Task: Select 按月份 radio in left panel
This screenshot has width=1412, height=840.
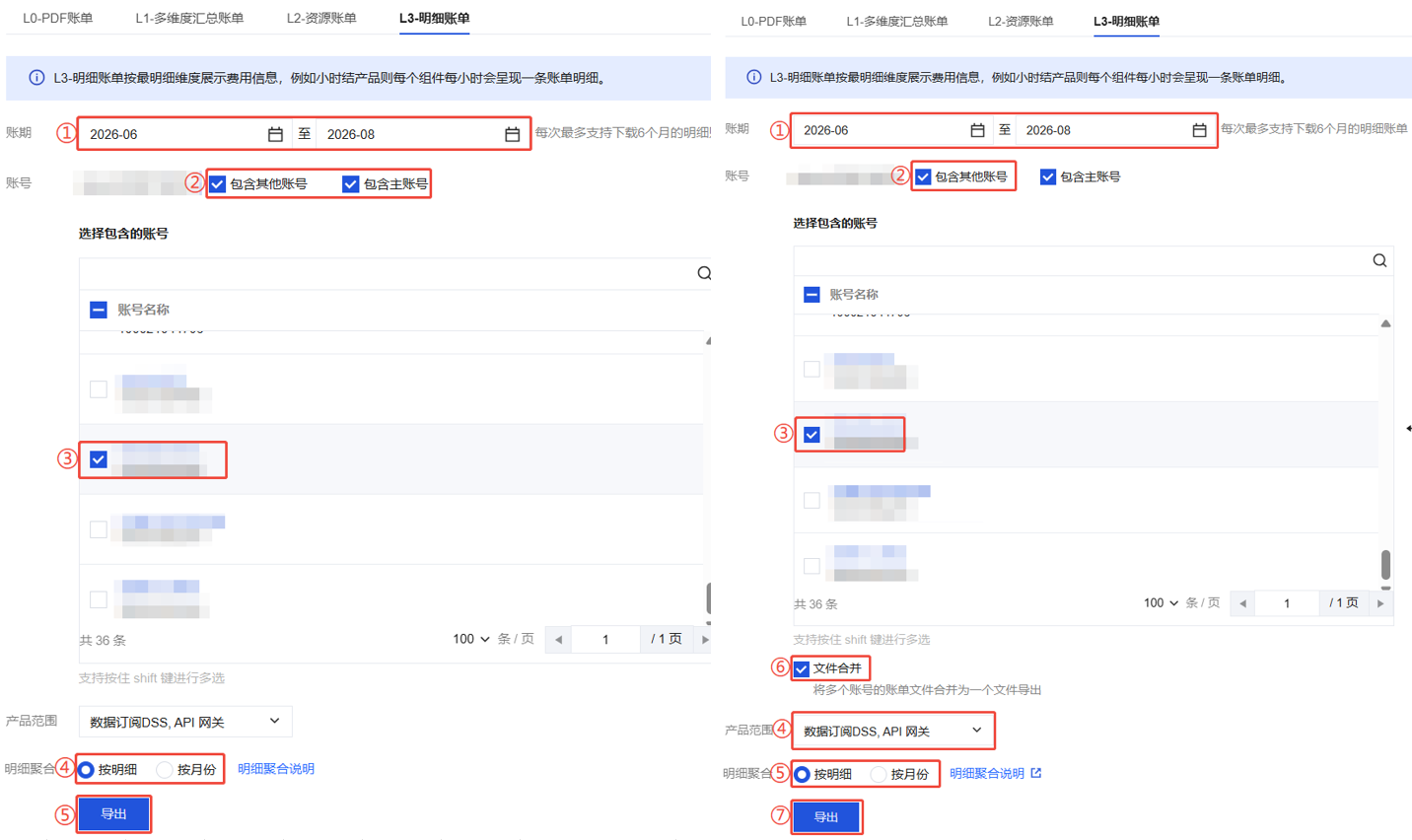Action: 165,769
